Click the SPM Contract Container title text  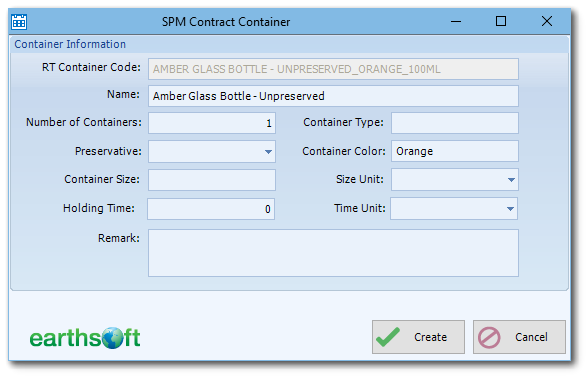226,22
